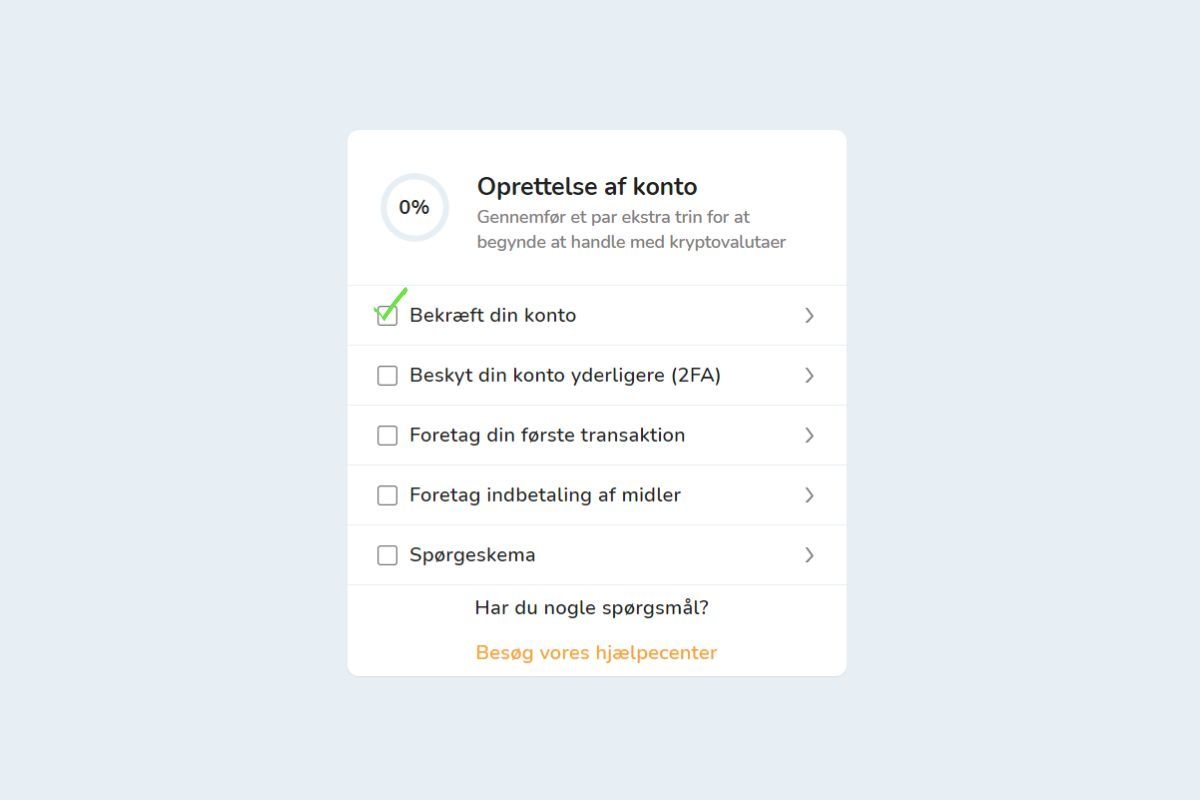Toggle the Bekræft din konto checkbox
The width and height of the screenshot is (1200, 800).
point(387,316)
